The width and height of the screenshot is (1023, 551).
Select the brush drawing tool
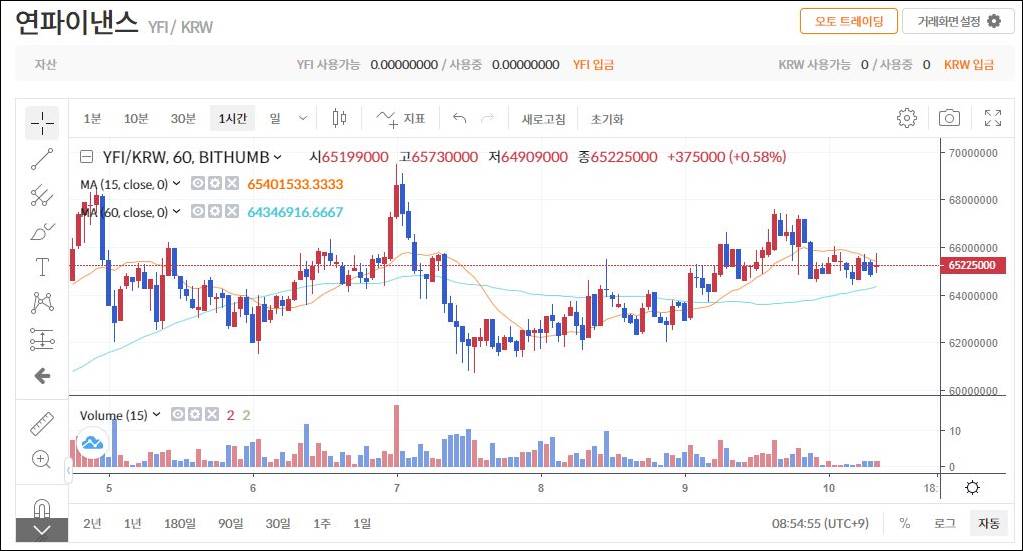(42, 231)
